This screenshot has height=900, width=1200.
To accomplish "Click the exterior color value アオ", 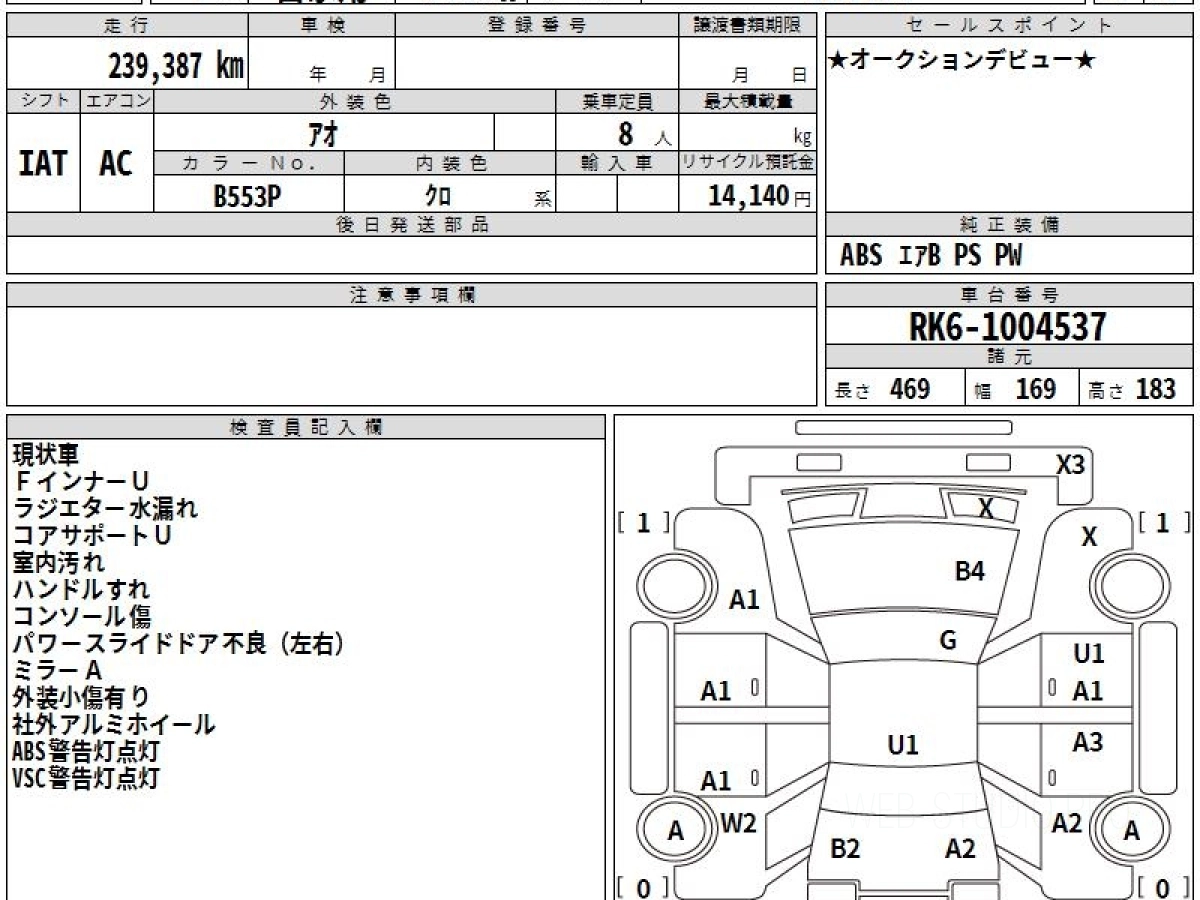I will click(x=324, y=133).
